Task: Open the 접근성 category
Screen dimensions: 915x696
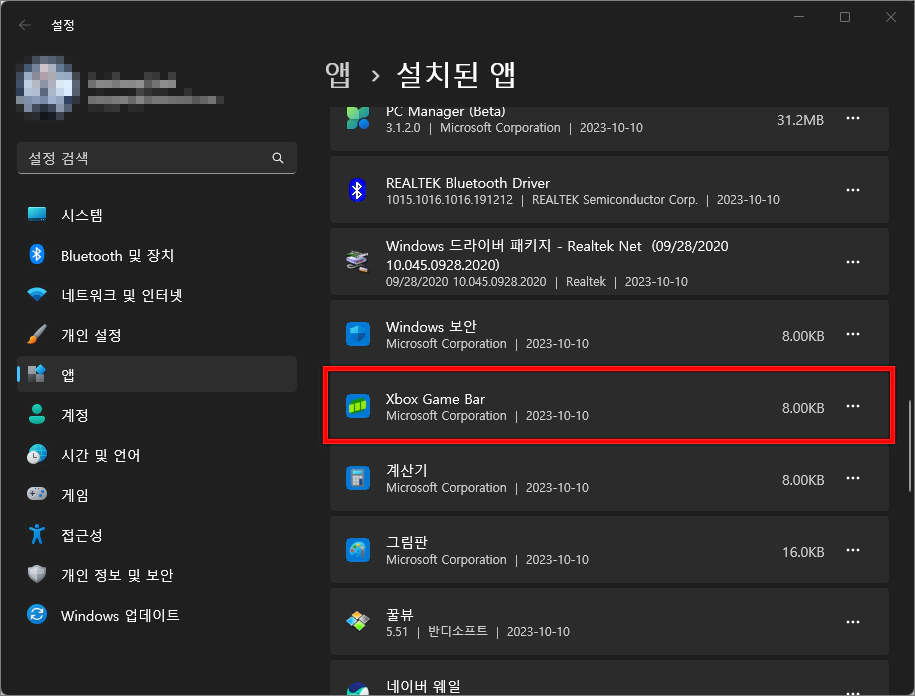Action: pyautogui.click(x=156, y=535)
